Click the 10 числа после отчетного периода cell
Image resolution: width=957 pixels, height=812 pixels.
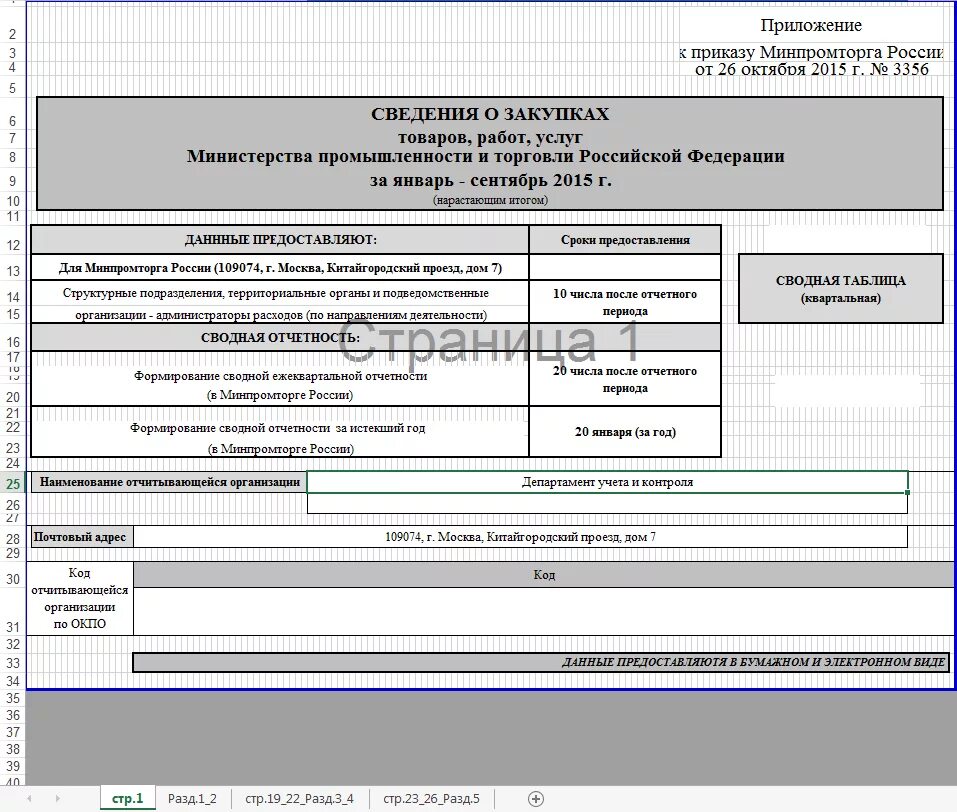click(625, 302)
